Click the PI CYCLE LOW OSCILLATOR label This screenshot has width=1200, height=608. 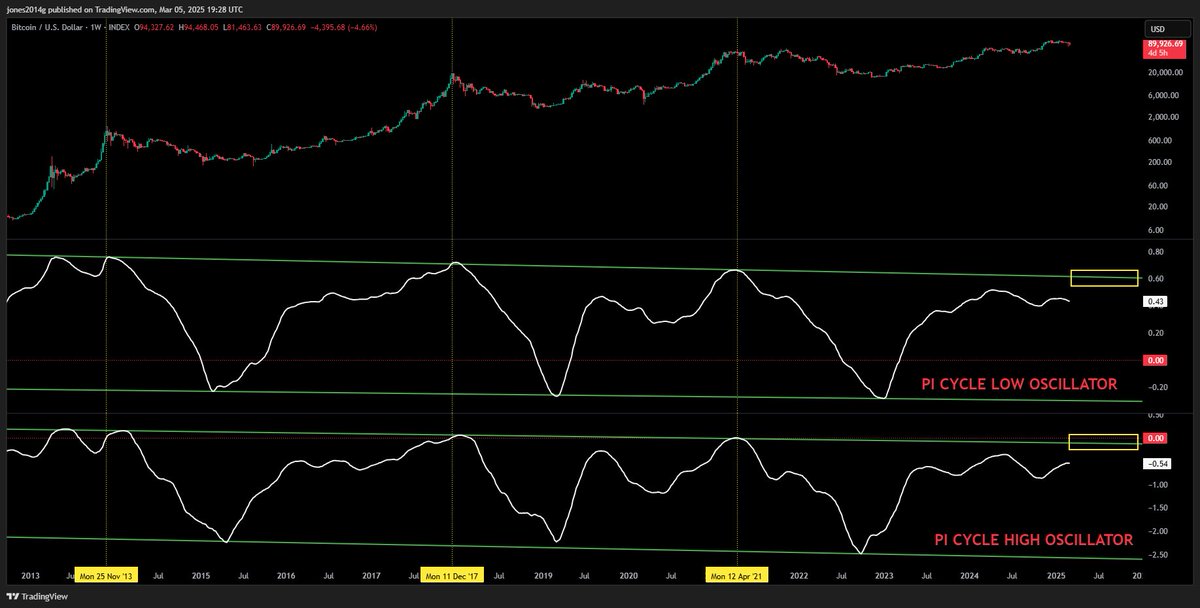[x=1020, y=383]
